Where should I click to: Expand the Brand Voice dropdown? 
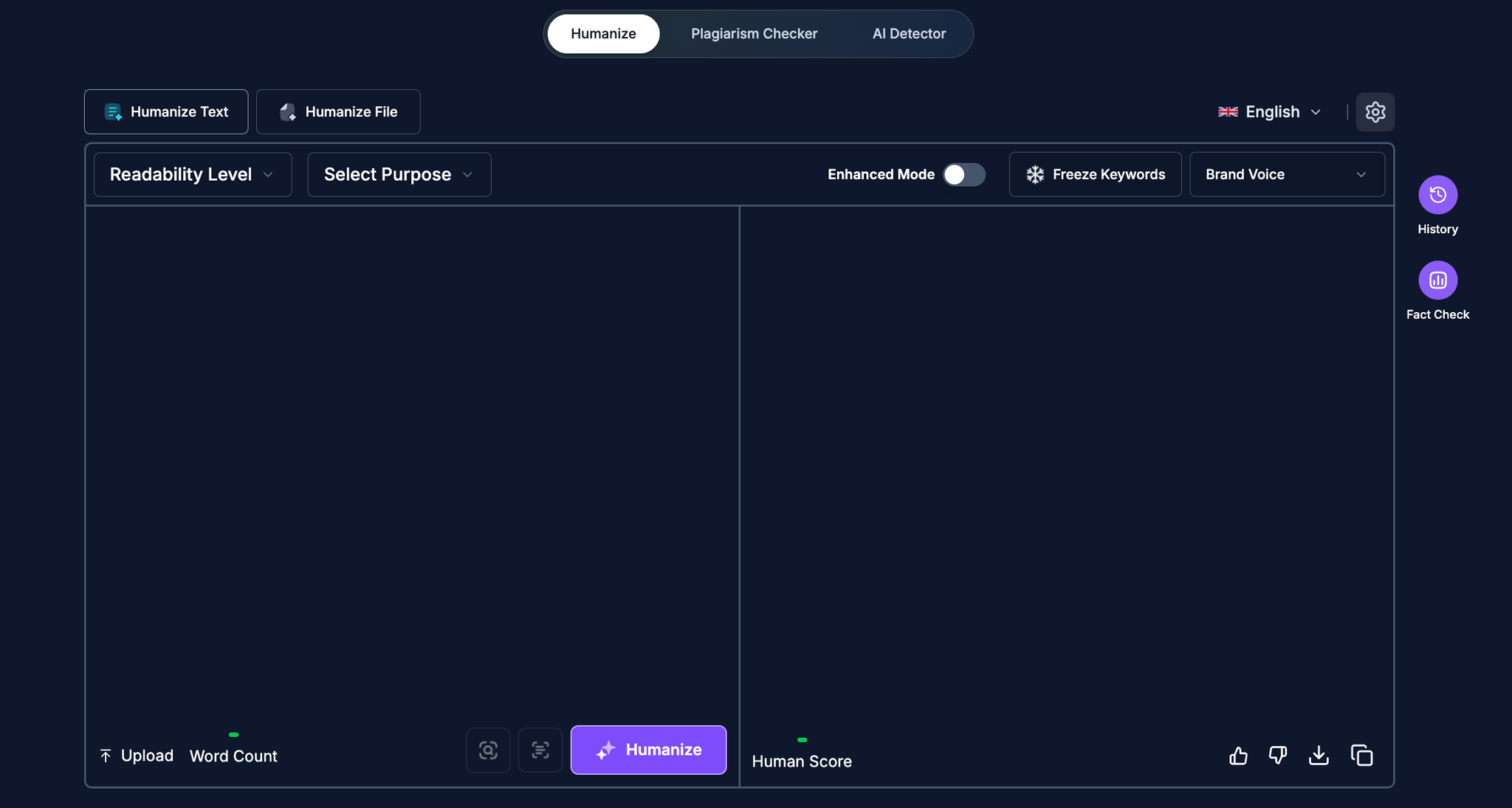[x=1287, y=175]
